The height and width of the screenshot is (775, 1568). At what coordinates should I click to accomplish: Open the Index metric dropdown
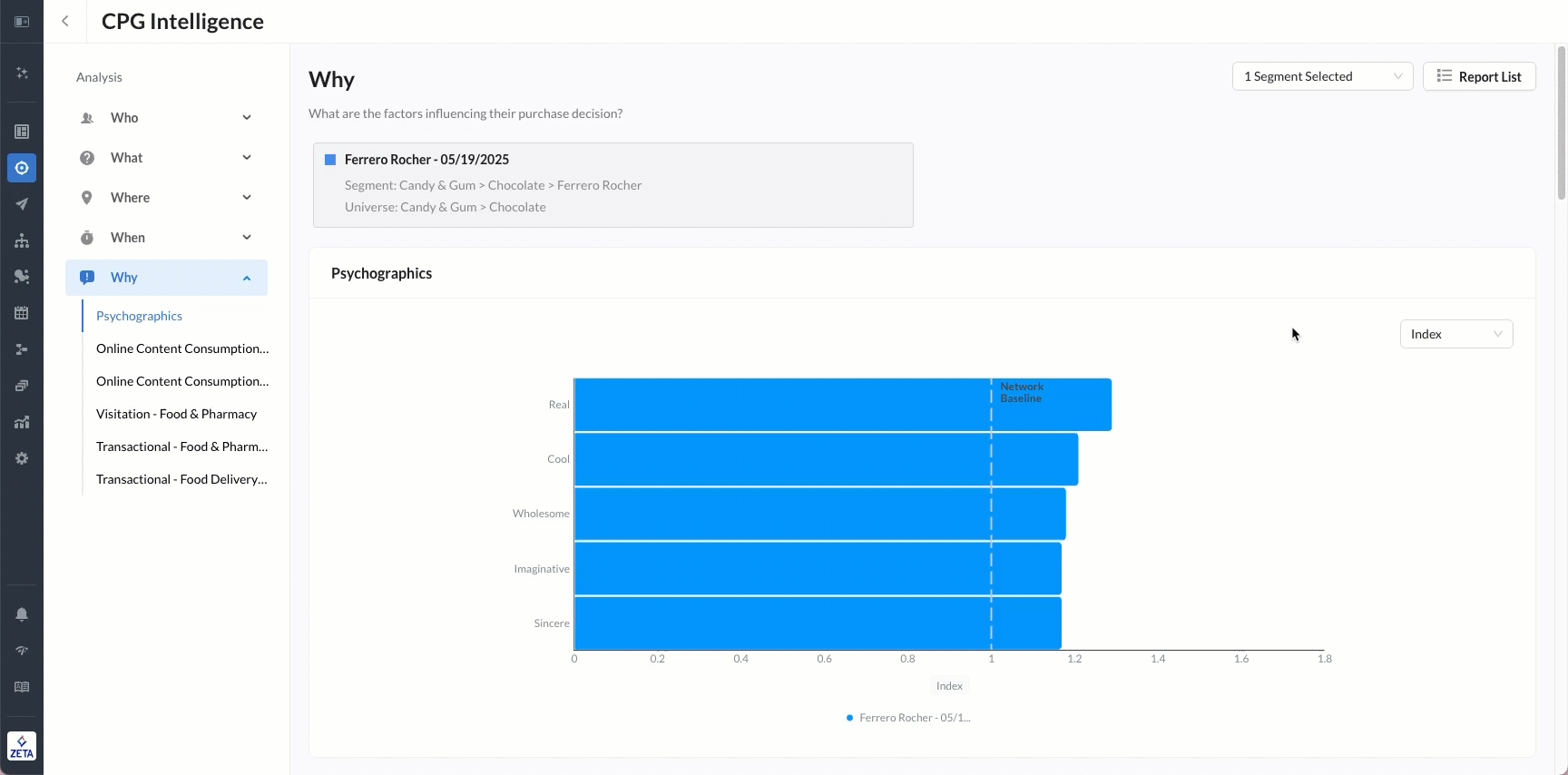tap(1455, 334)
